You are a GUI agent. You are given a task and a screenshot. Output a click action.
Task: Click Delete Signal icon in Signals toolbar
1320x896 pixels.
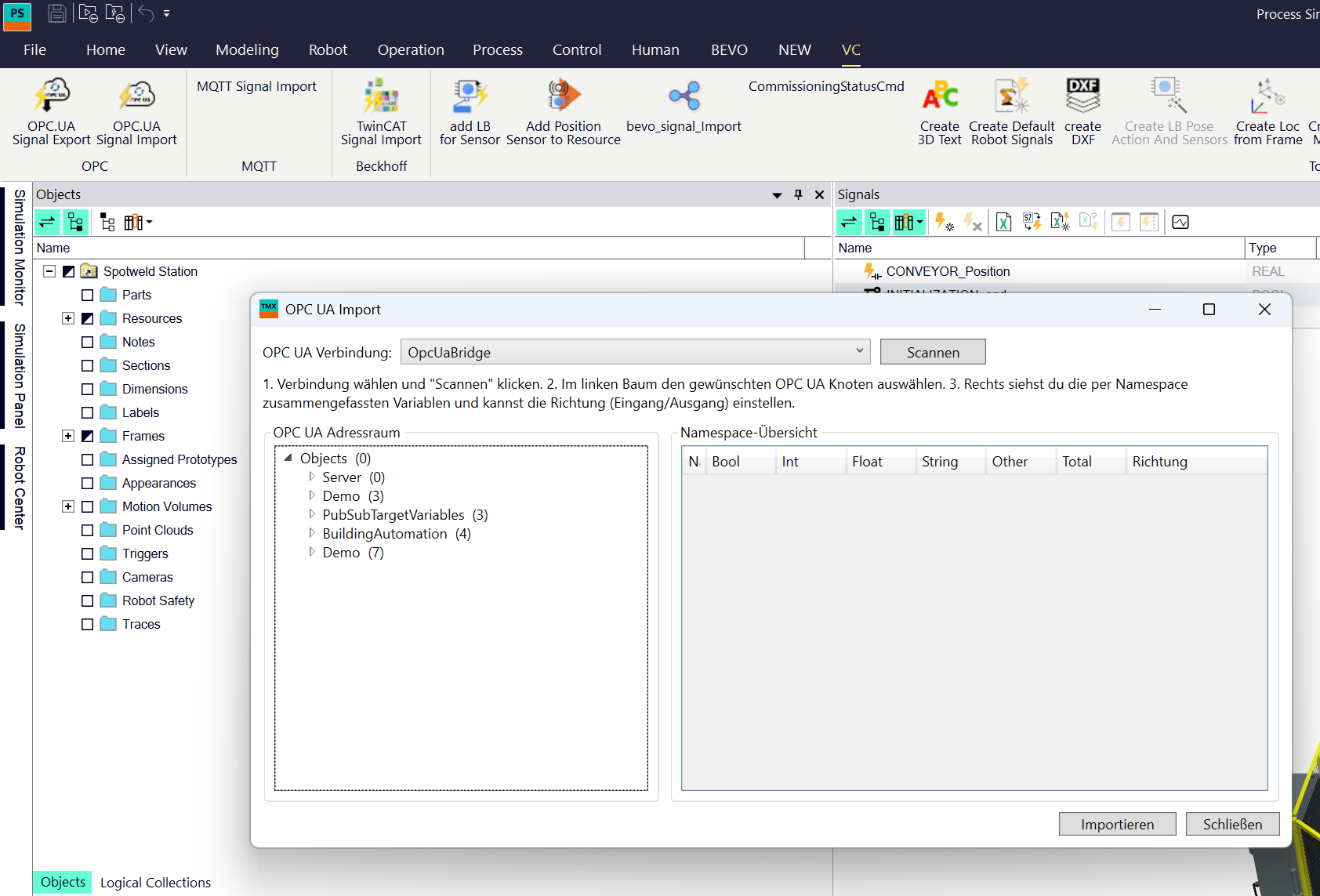tap(973, 223)
